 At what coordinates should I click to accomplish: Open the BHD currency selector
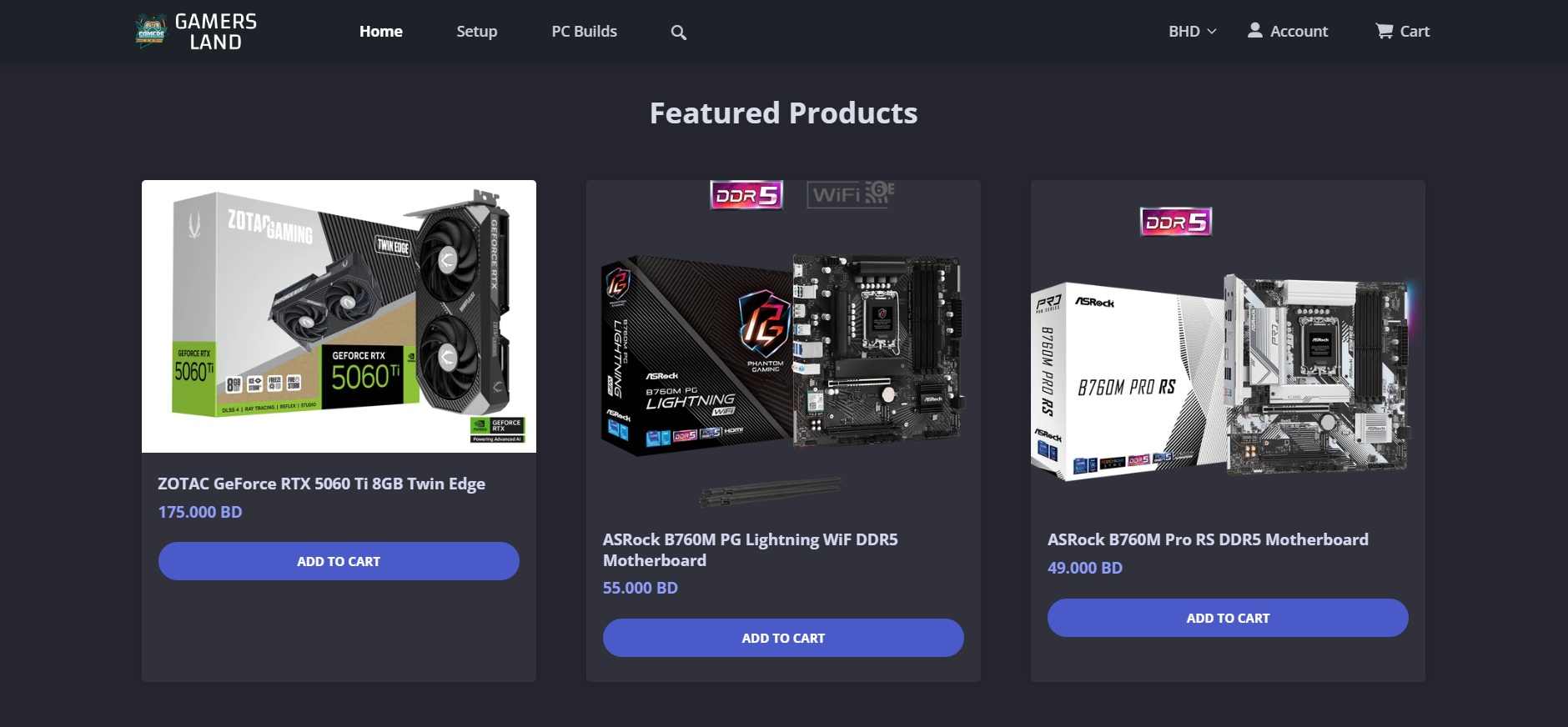(x=1193, y=31)
